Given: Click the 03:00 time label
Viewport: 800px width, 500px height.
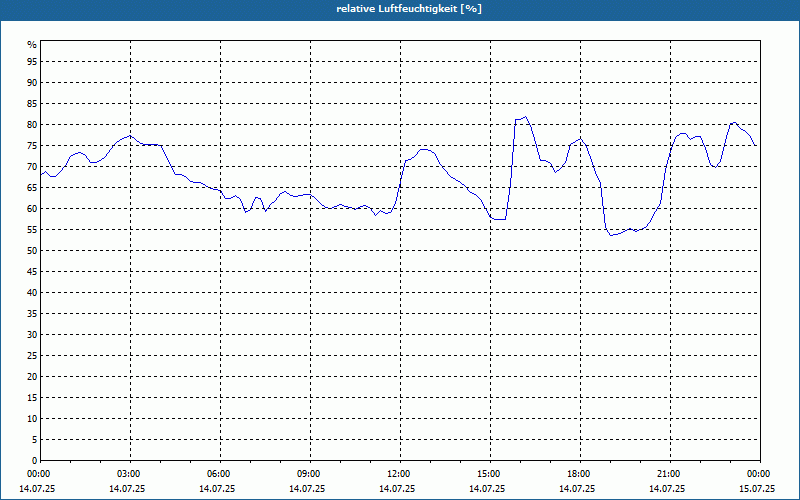Looking at the screenshot, I should coord(130,474).
